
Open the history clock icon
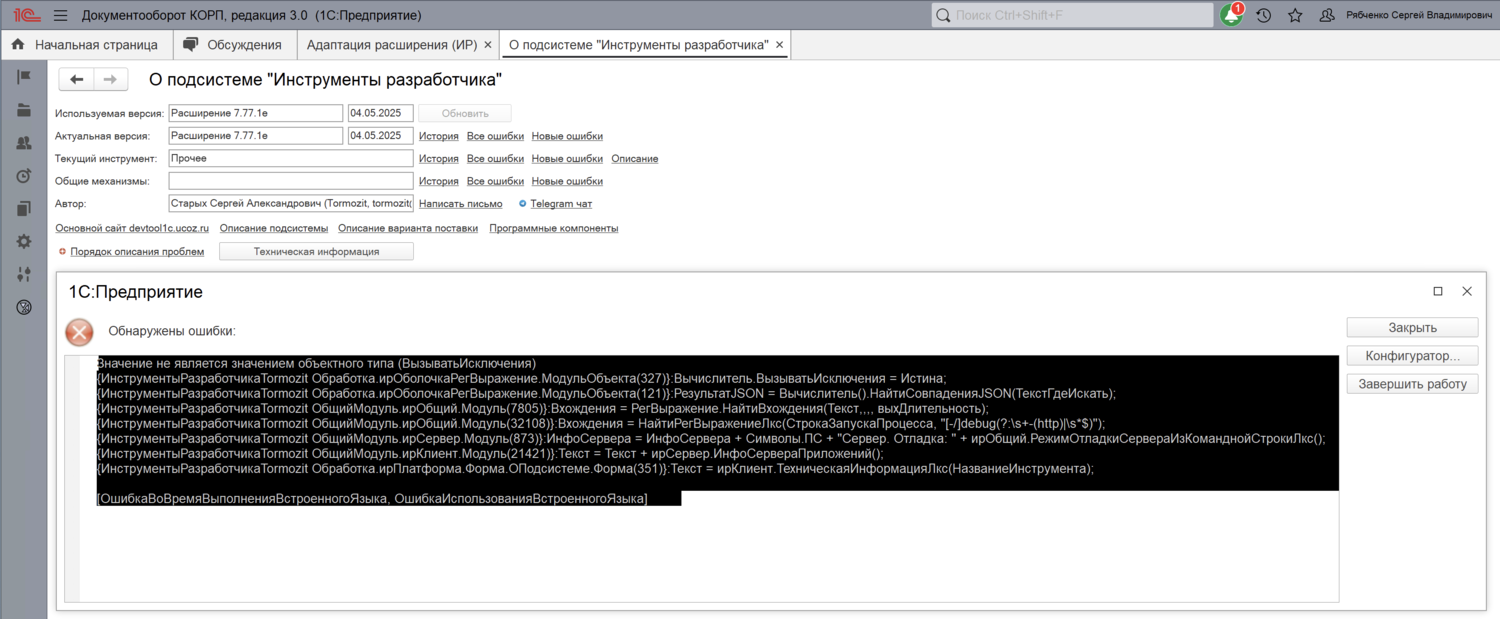pos(1264,15)
